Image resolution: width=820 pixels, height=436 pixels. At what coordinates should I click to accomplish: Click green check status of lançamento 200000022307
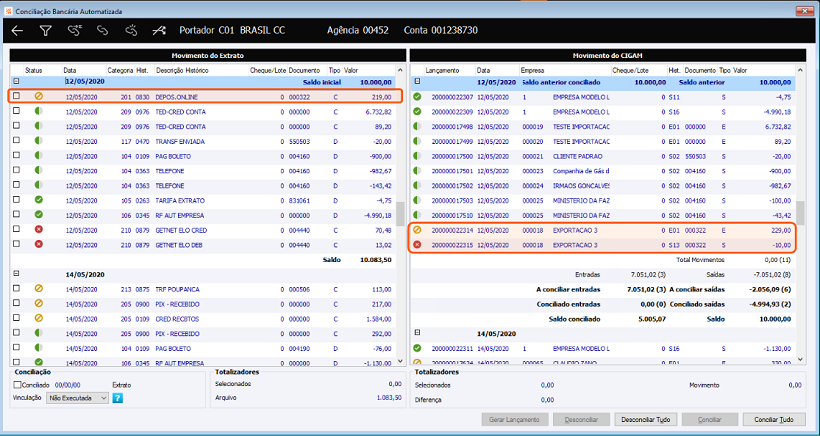[417, 97]
